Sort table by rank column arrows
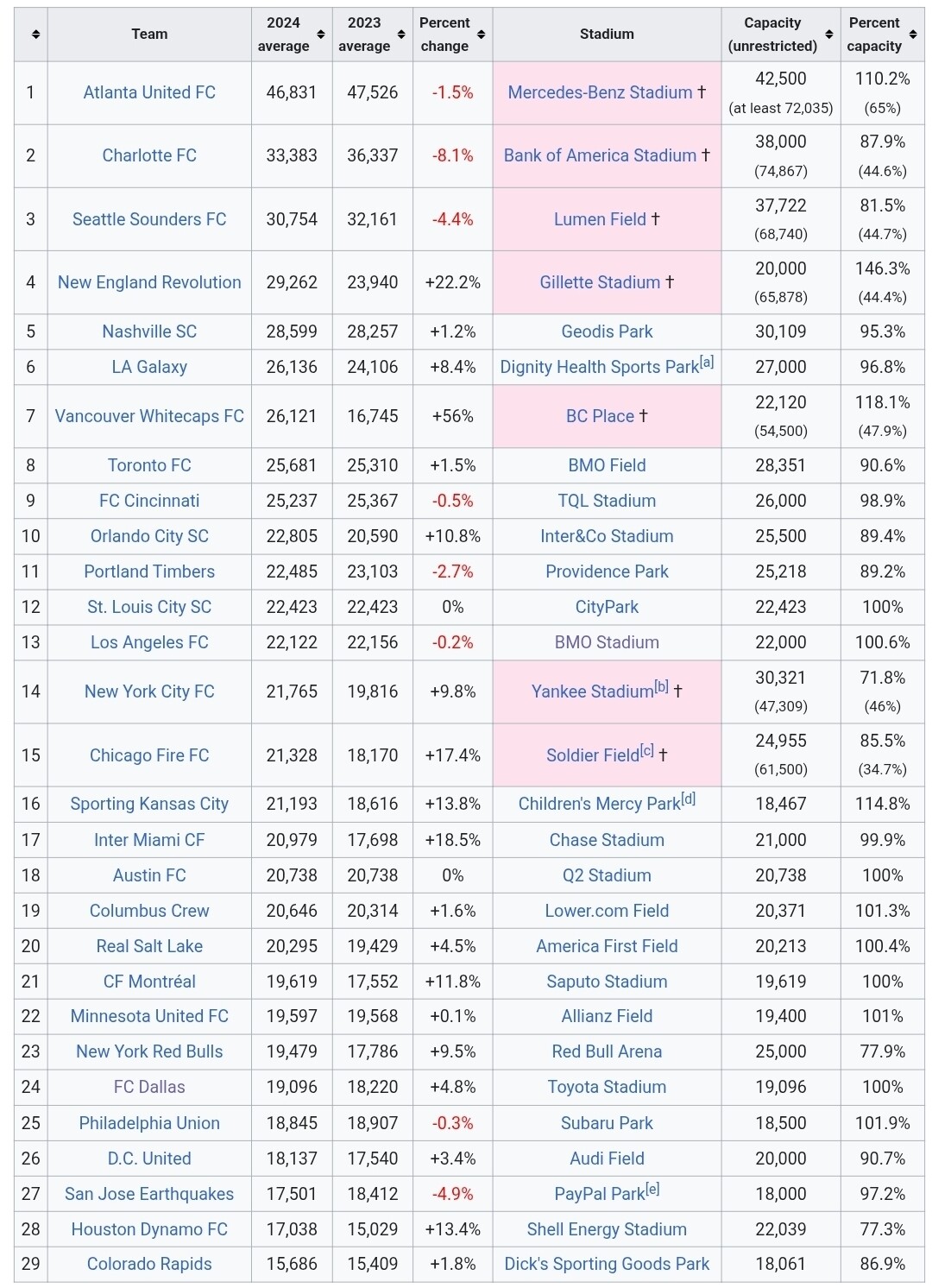Viewport: 932px width, 1288px height. (x=35, y=35)
